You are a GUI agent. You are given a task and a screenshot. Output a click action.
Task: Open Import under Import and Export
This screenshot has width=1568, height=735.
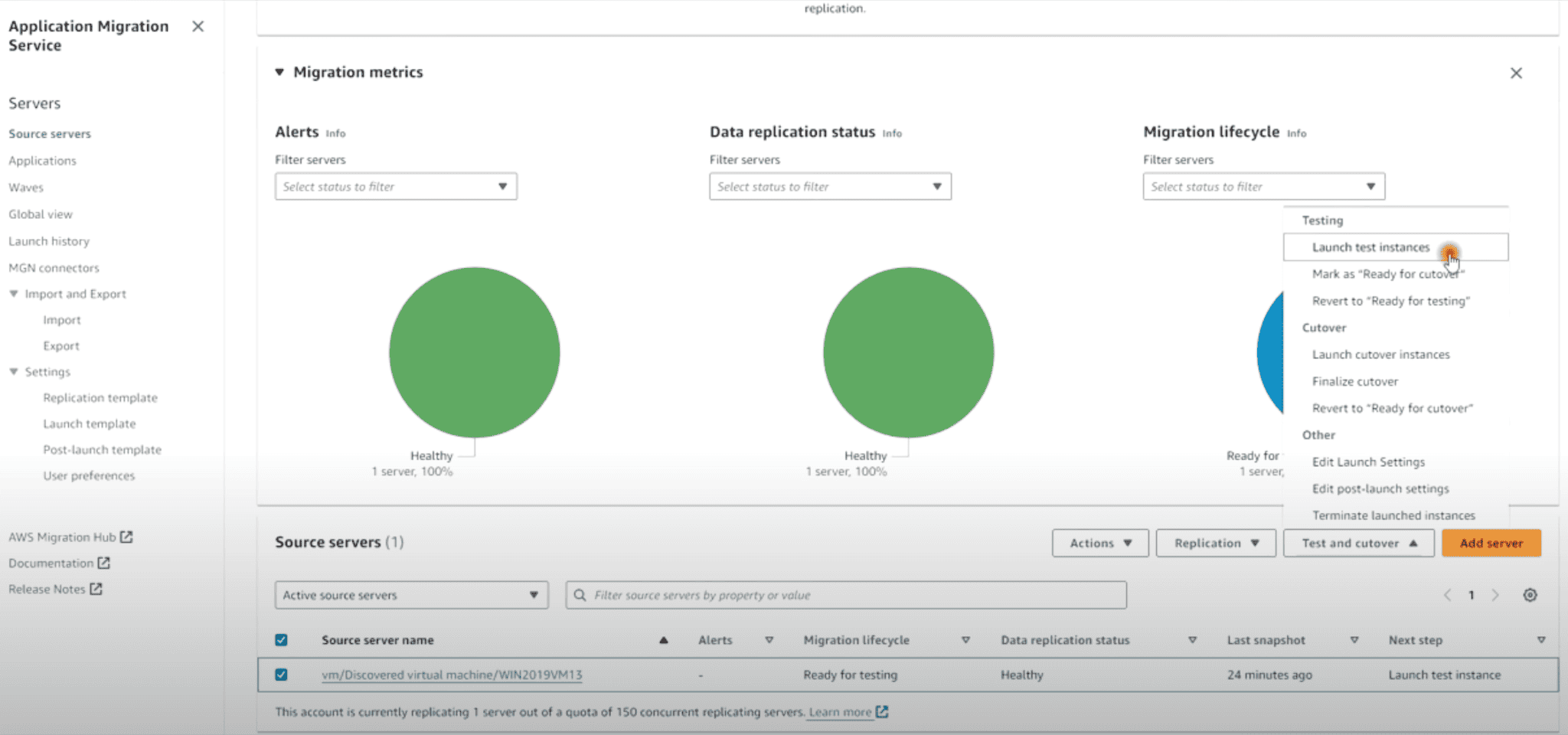(x=62, y=320)
